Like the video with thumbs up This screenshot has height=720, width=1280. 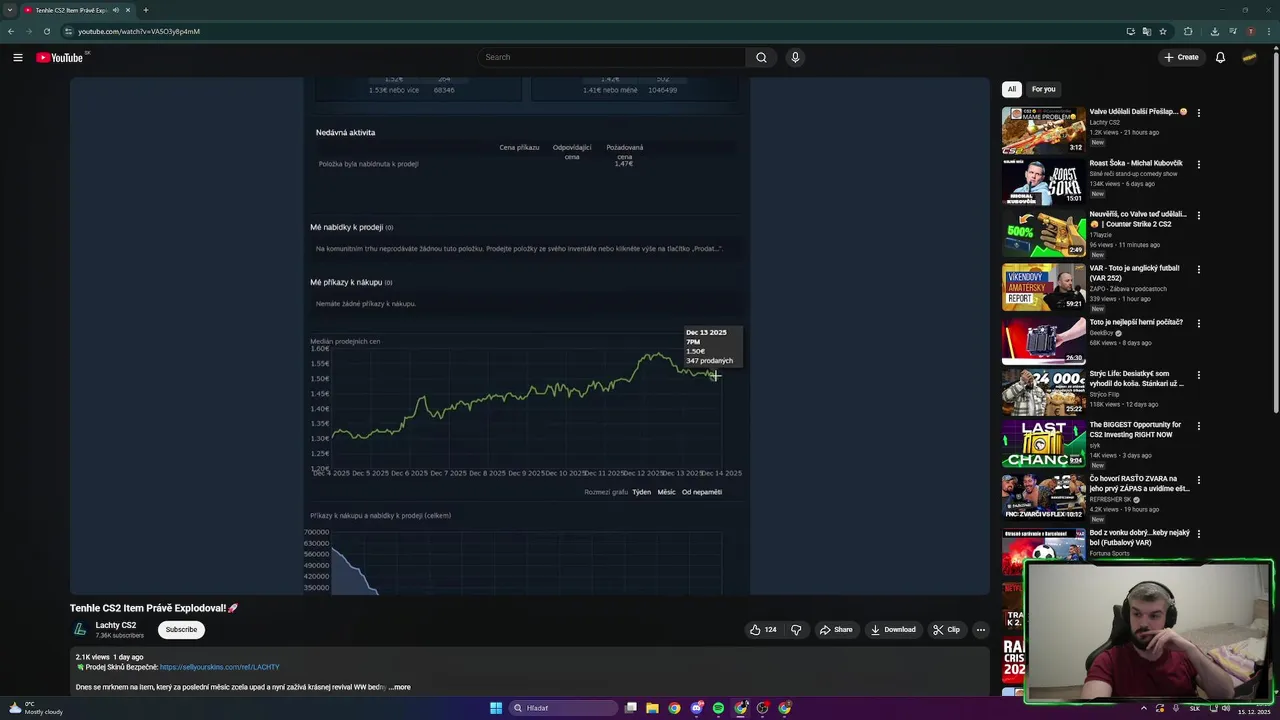[x=763, y=630]
